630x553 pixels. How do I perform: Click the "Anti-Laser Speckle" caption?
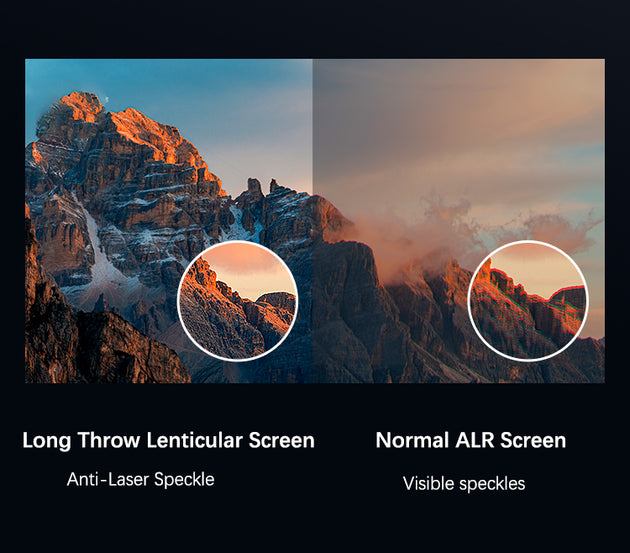pos(141,479)
